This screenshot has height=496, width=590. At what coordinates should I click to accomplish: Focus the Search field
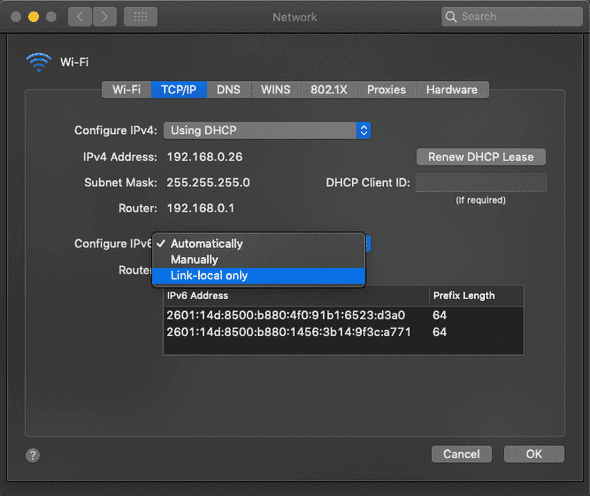(512, 17)
